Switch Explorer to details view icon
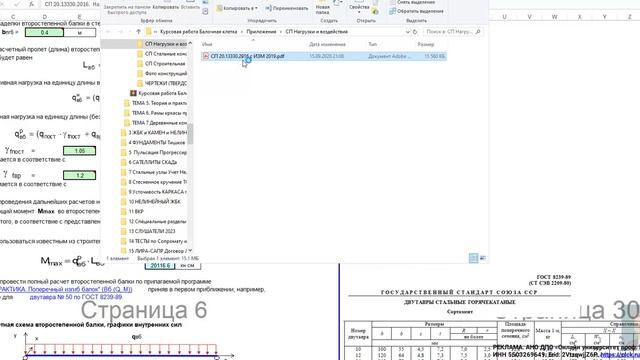 pyautogui.click(x=473, y=258)
